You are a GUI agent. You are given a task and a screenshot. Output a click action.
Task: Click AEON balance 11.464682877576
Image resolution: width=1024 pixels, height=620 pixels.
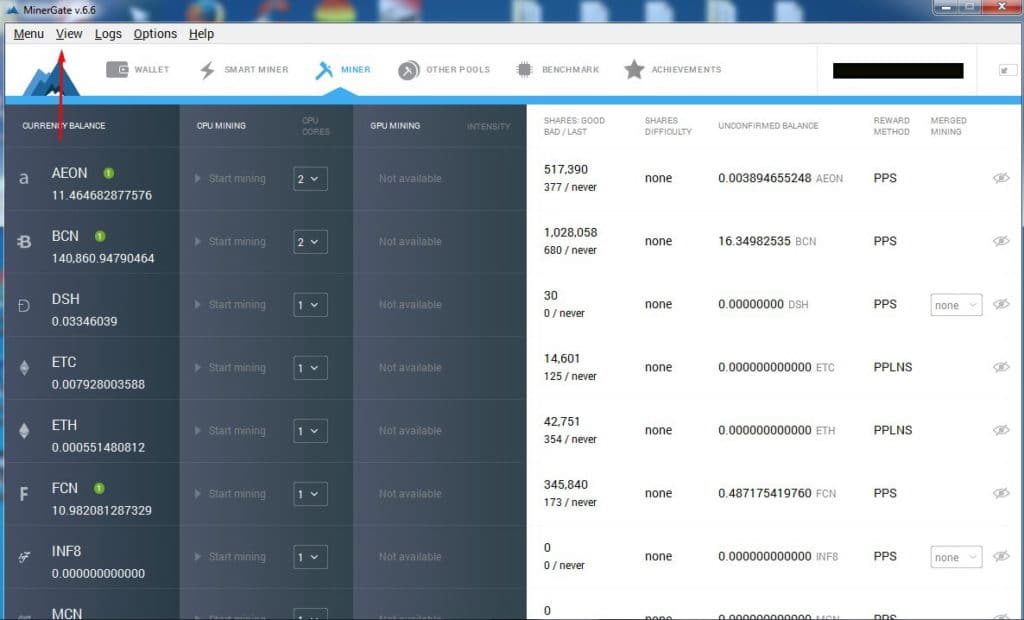pyautogui.click(x=102, y=195)
